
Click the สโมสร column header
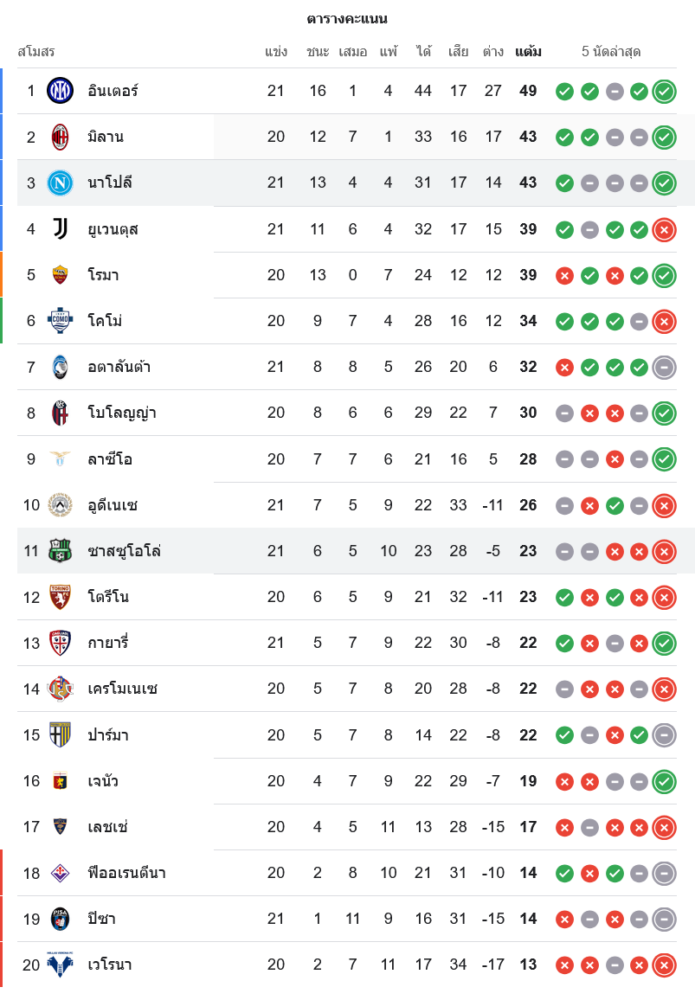36,51
